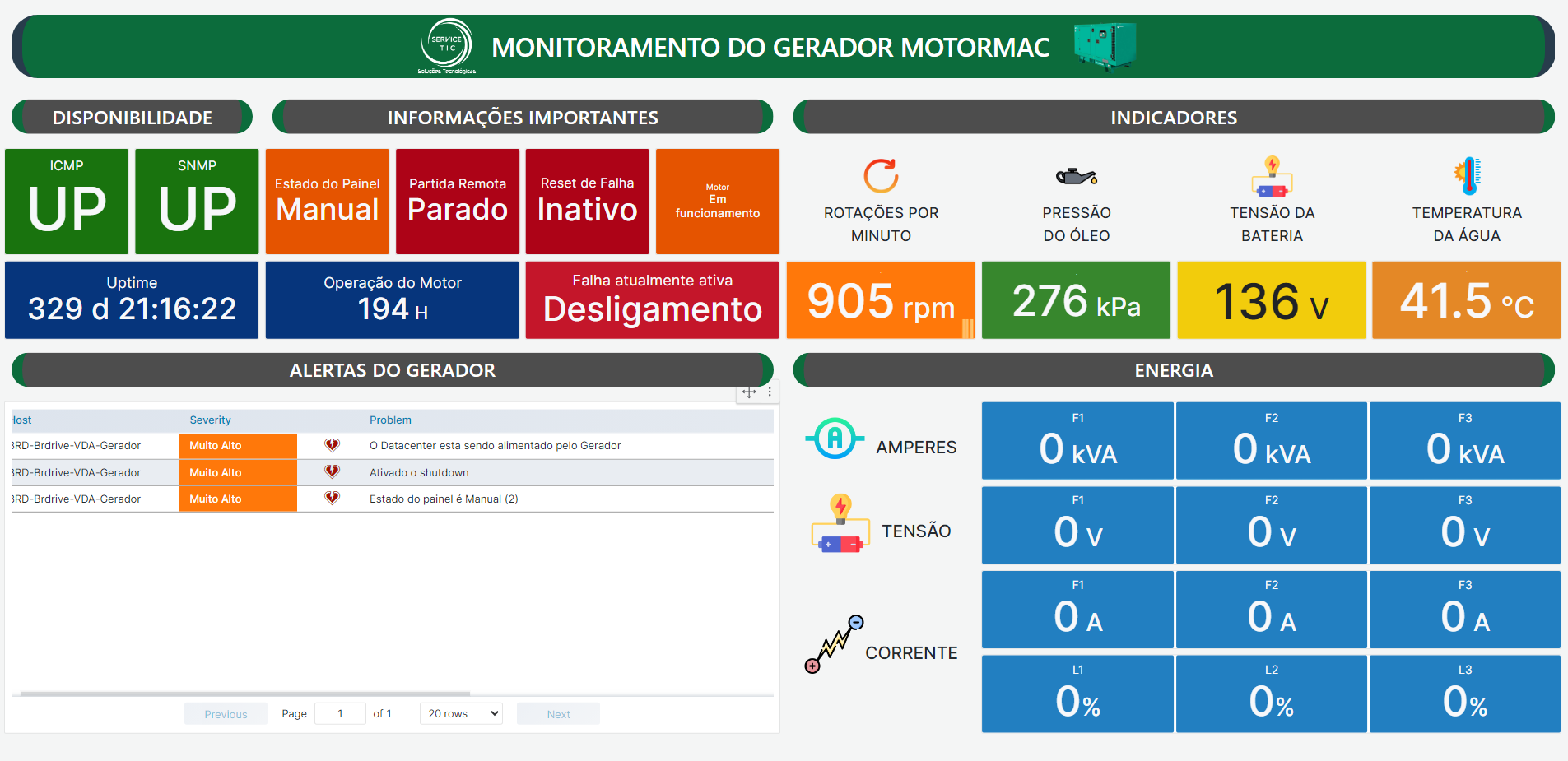1568x761 pixels.
Task: Click the ENERGIA section header
Action: click(x=1174, y=369)
